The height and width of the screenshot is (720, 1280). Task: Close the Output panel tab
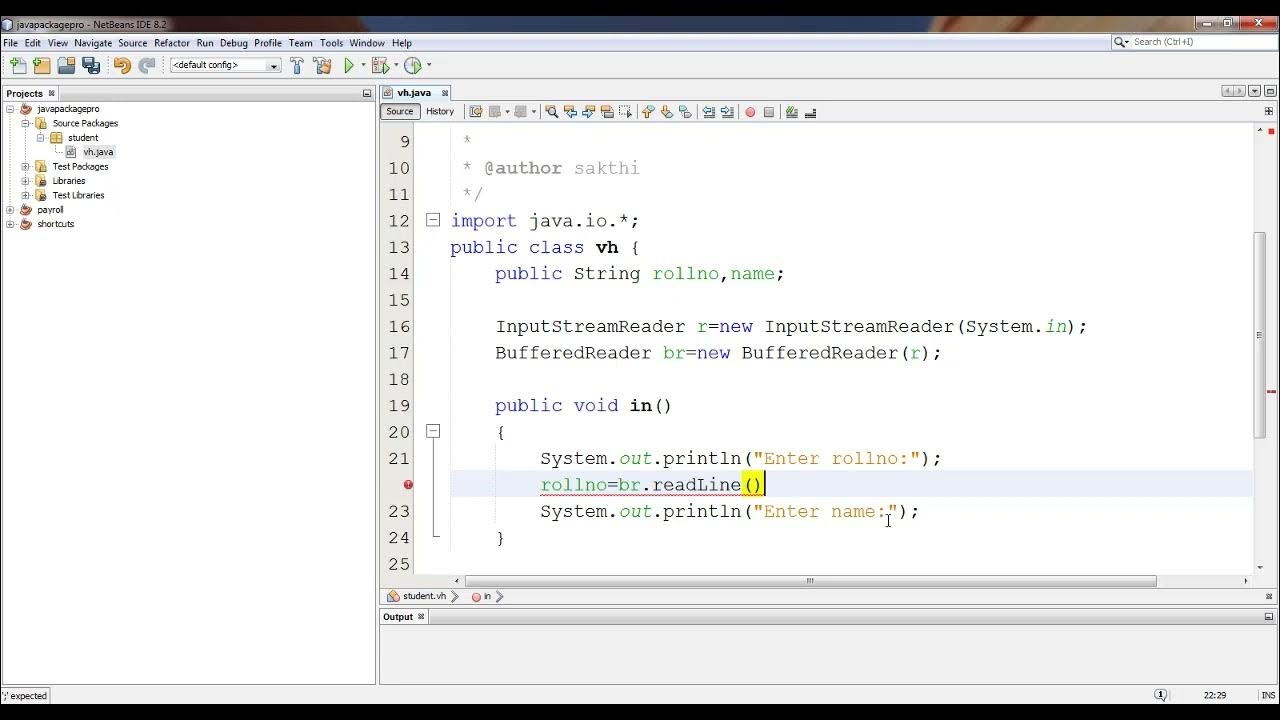coord(421,617)
